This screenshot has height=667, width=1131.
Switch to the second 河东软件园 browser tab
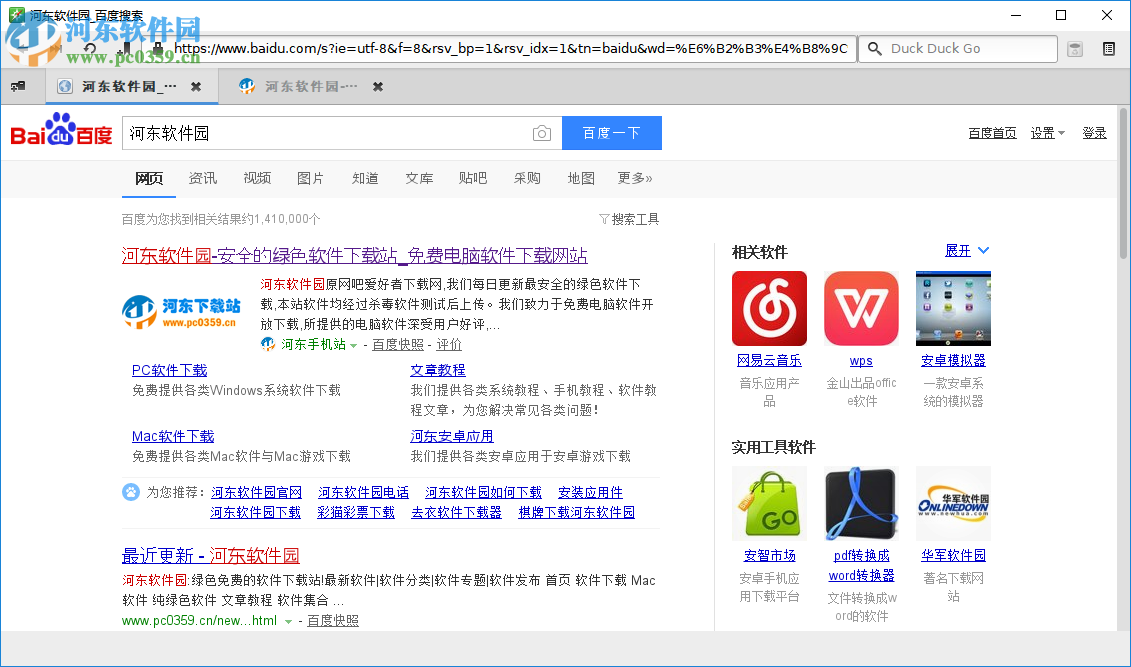(300, 86)
